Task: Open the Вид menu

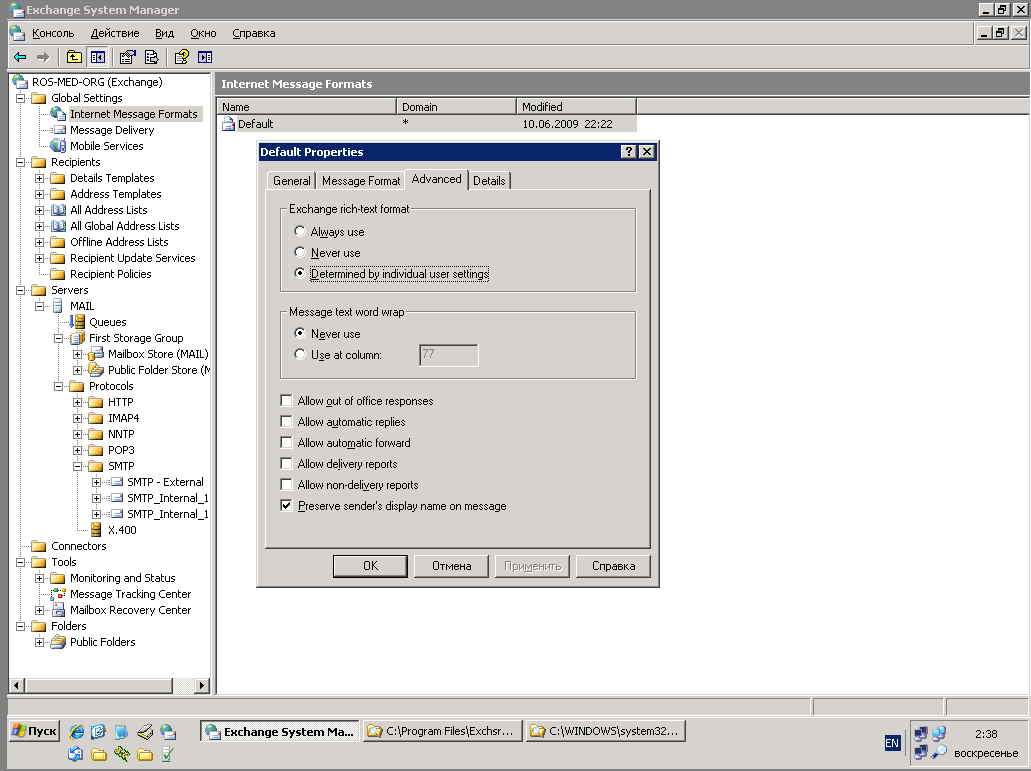Action: click(x=164, y=33)
